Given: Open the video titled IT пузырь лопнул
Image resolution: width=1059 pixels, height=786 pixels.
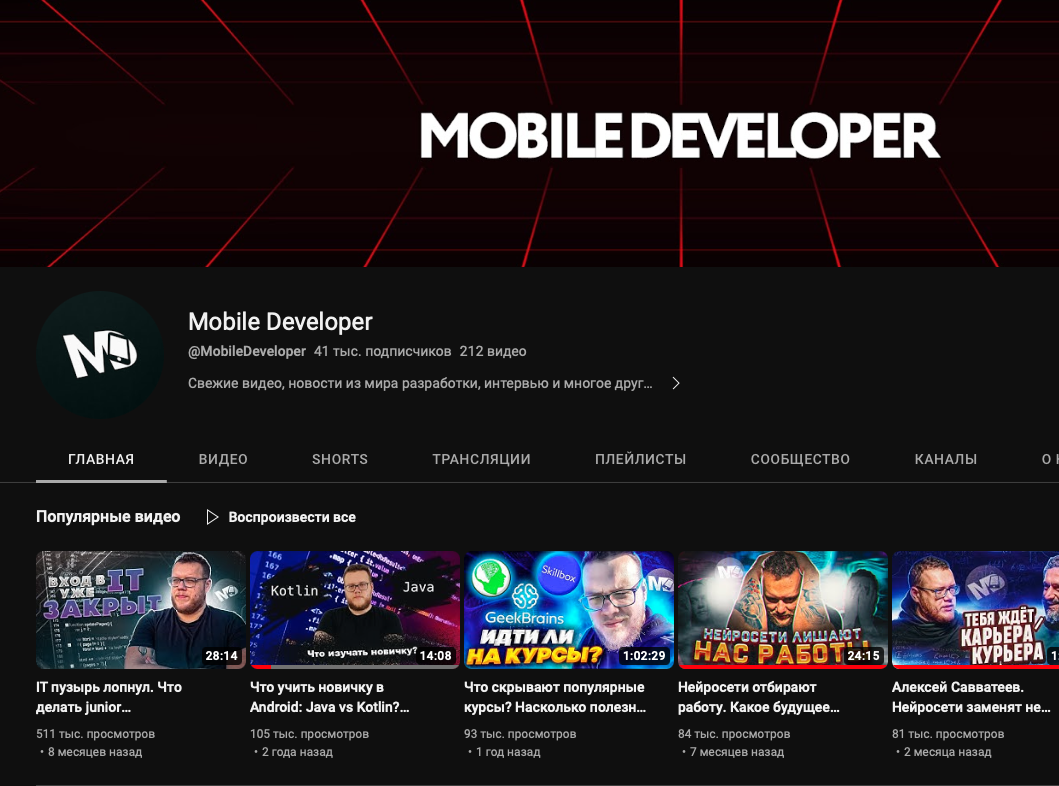Looking at the screenshot, I should [x=141, y=609].
